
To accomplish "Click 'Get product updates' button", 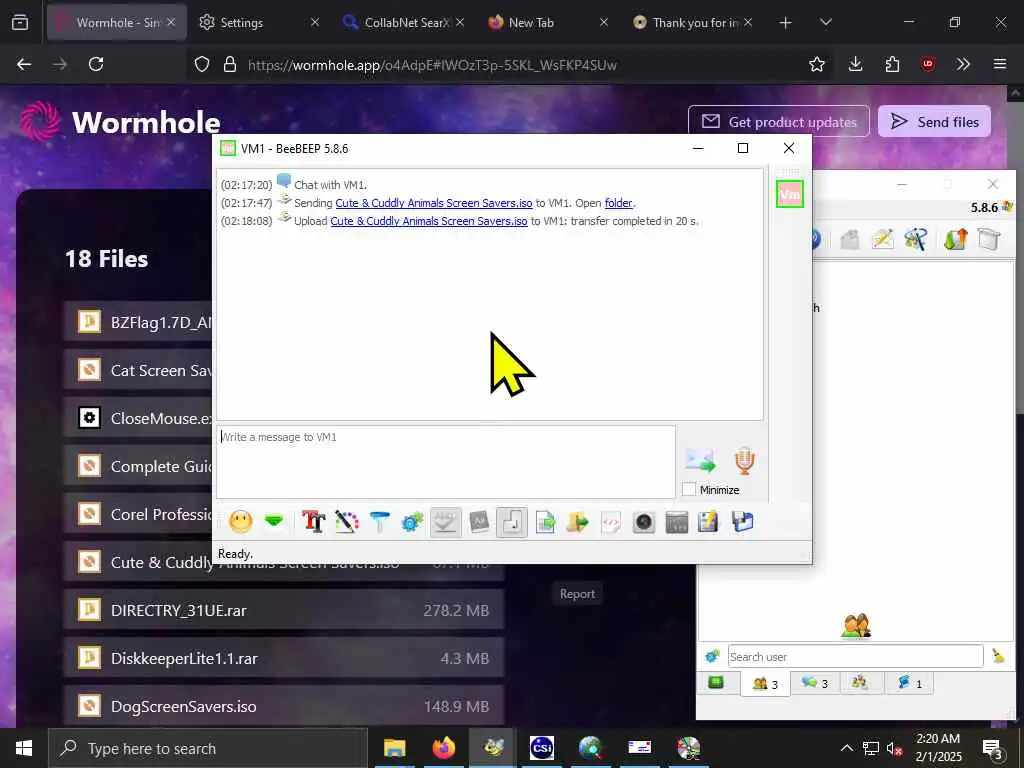I will 778,121.
